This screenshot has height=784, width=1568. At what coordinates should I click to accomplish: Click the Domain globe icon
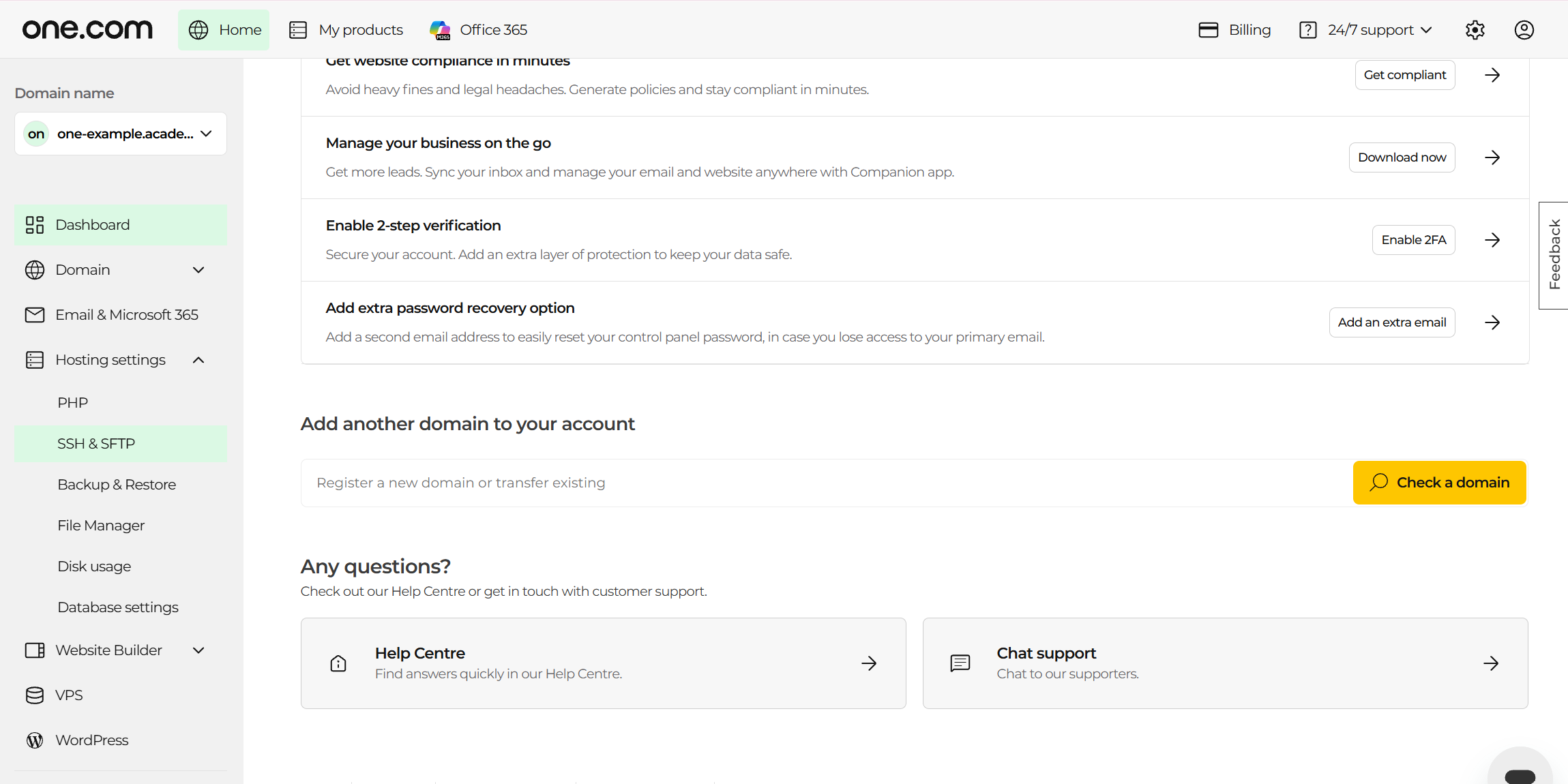tap(35, 270)
